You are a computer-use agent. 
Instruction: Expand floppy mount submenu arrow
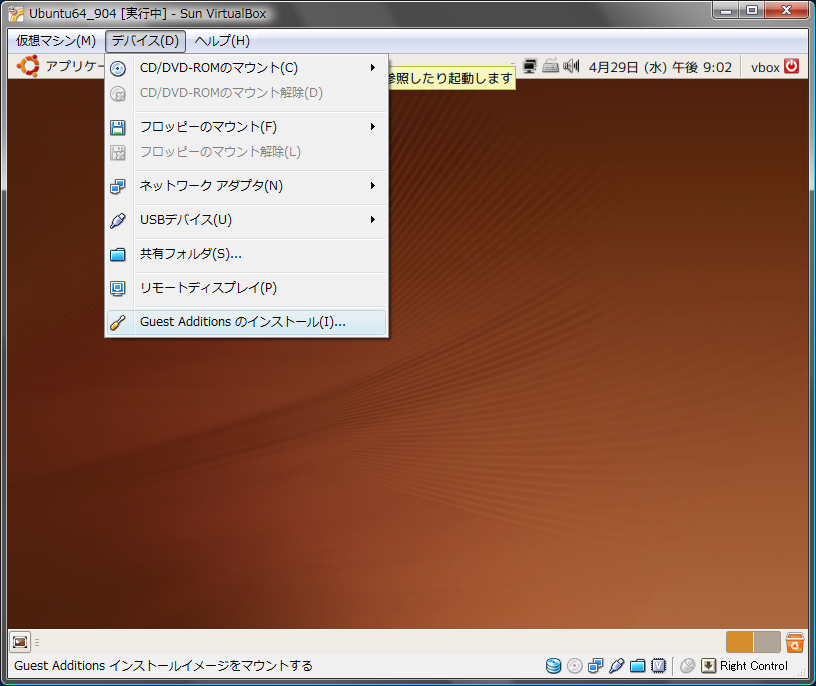(373, 126)
